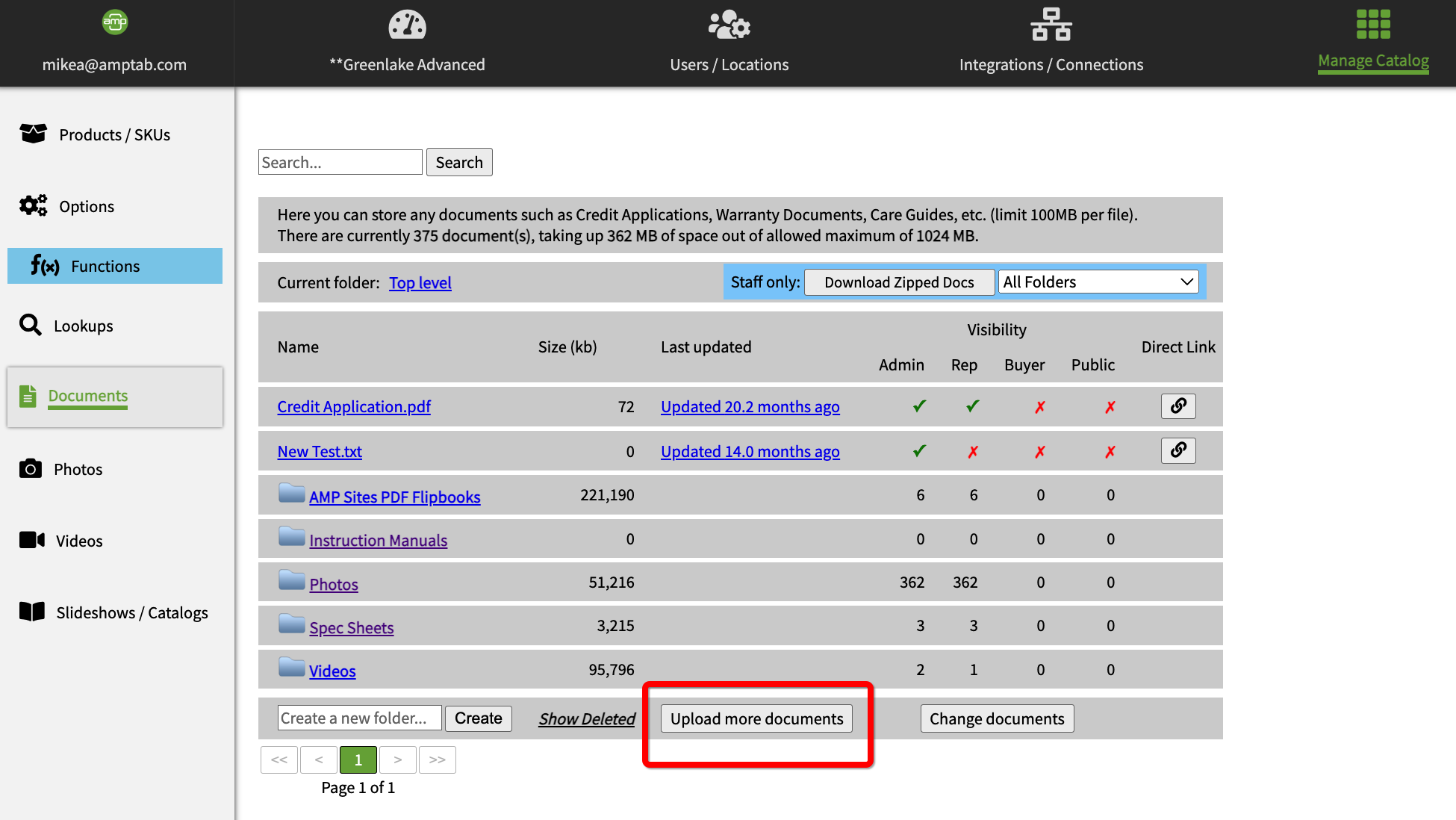Toggle Buyer visibility for Credit Application.pdf

(1039, 407)
